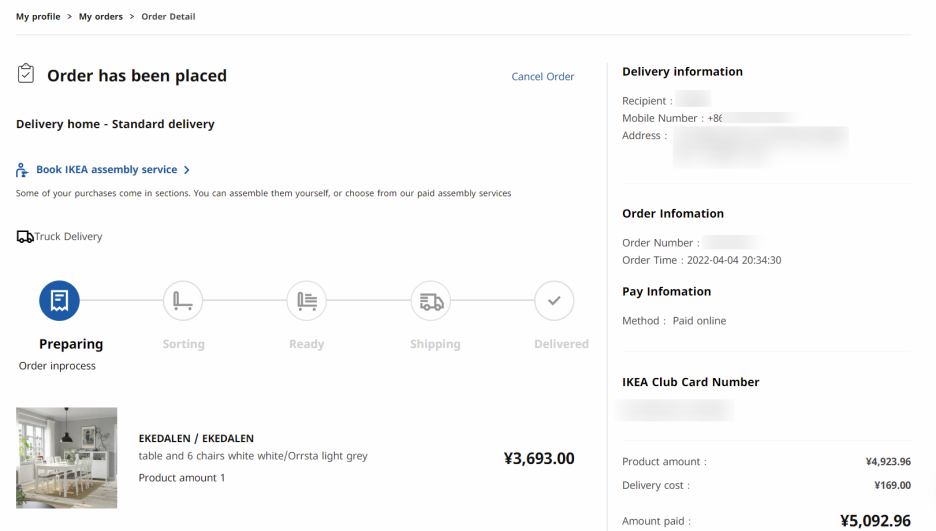Select the Sorting step icon
Screen dimensions: 936x531
tap(183, 301)
